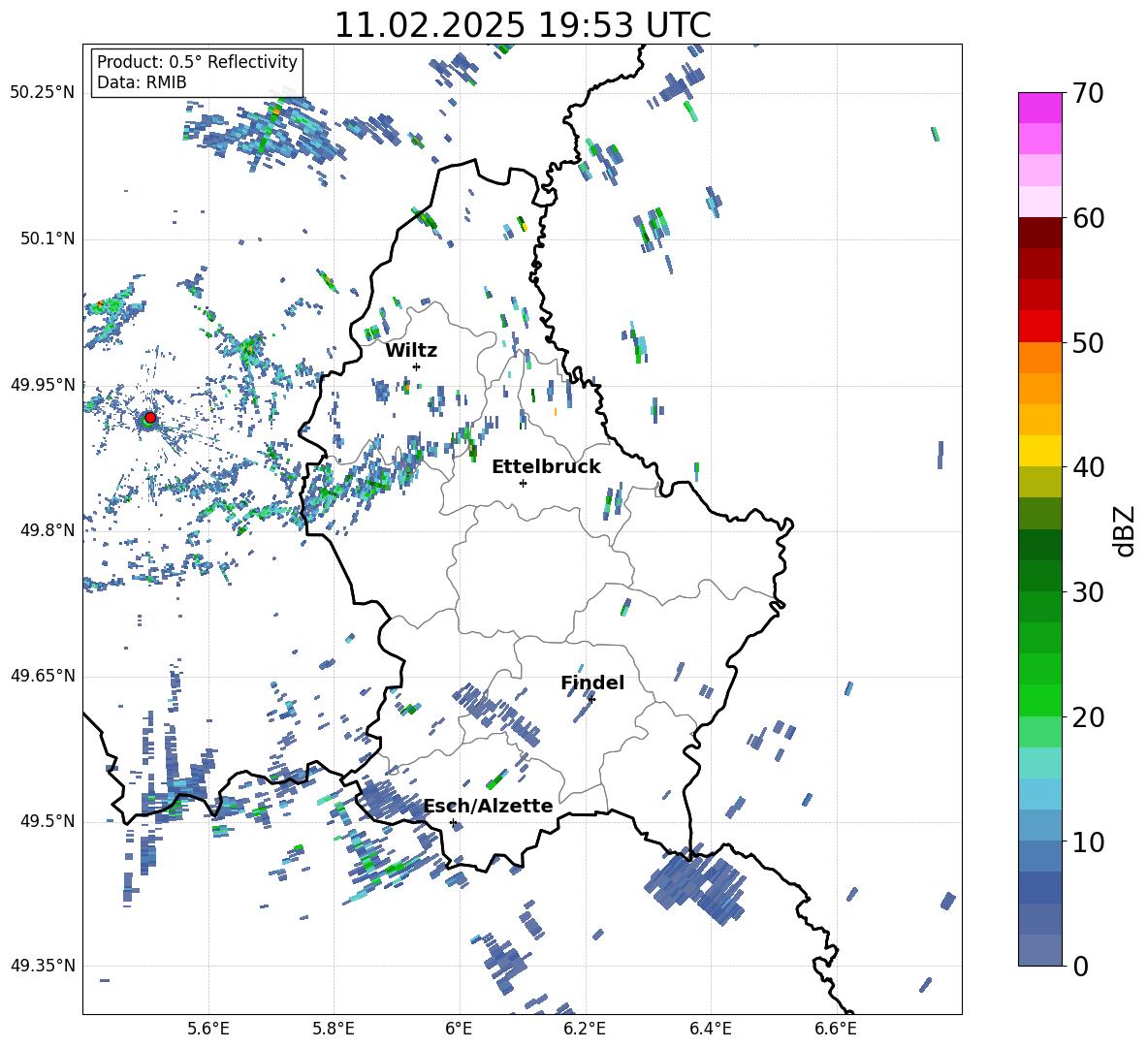Click the dBZ colorbar axis label
This screenshot has height=1048, width=1148.
point(1126,530)
